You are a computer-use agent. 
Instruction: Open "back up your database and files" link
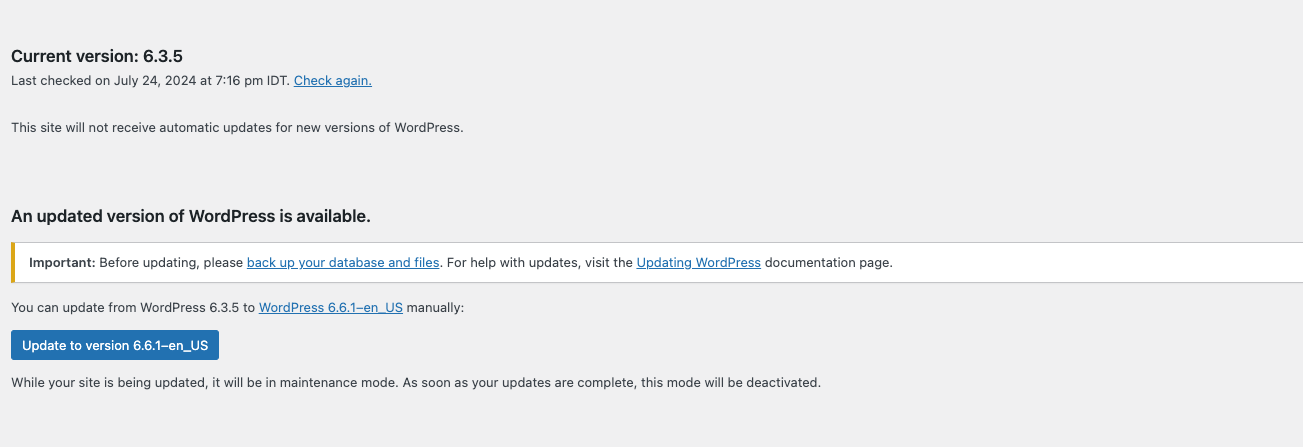coord(343,263)
